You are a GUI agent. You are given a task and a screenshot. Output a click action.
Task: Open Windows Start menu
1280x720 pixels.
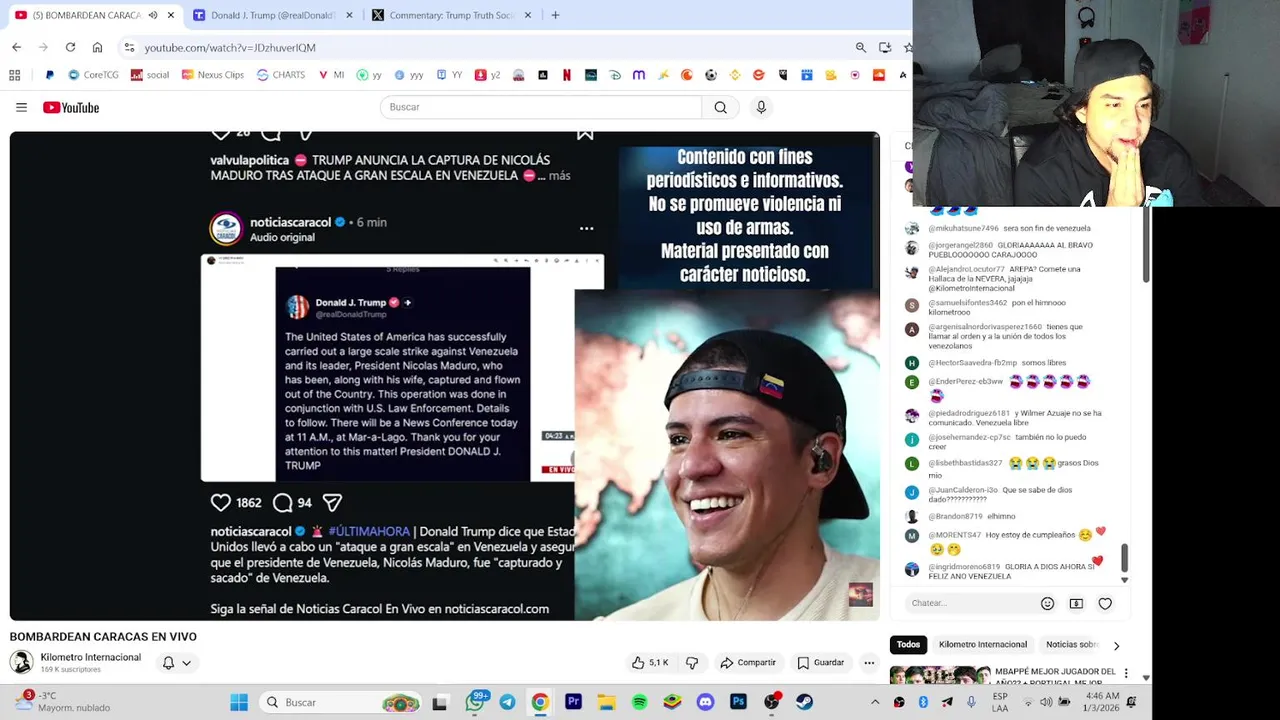tap(239, 702)
